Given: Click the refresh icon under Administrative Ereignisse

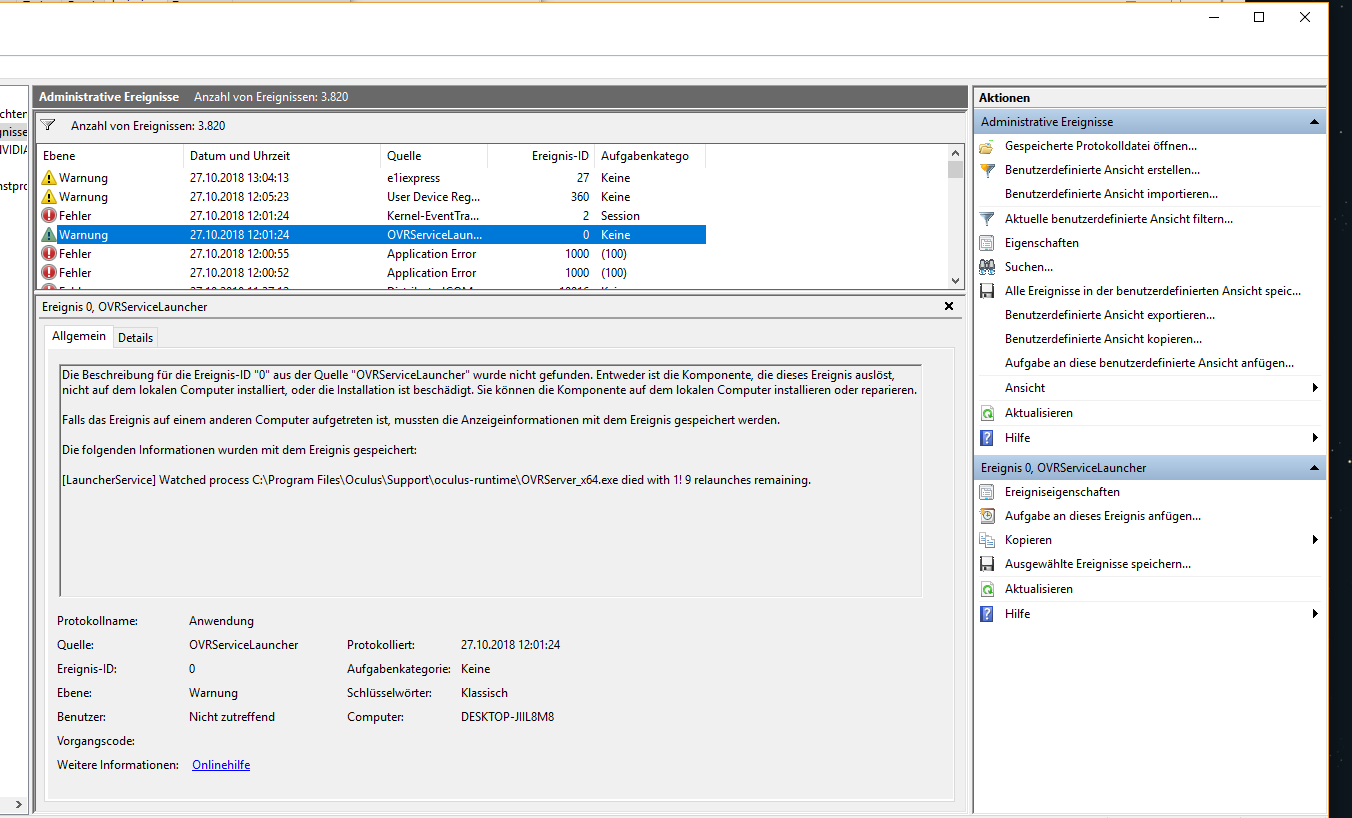Looking at the screenshot, I should (x=987, y=413).
